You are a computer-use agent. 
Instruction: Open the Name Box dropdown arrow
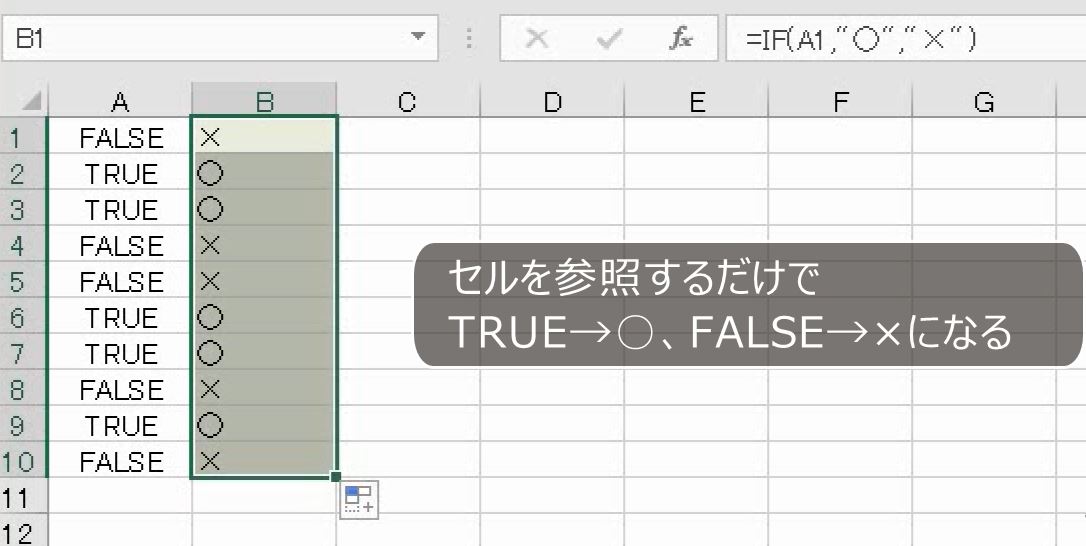[418, 37]
